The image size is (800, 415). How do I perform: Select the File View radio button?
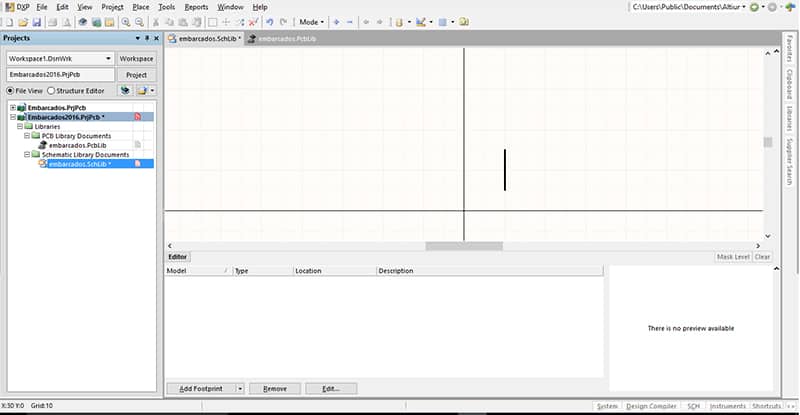pos(9,91)
